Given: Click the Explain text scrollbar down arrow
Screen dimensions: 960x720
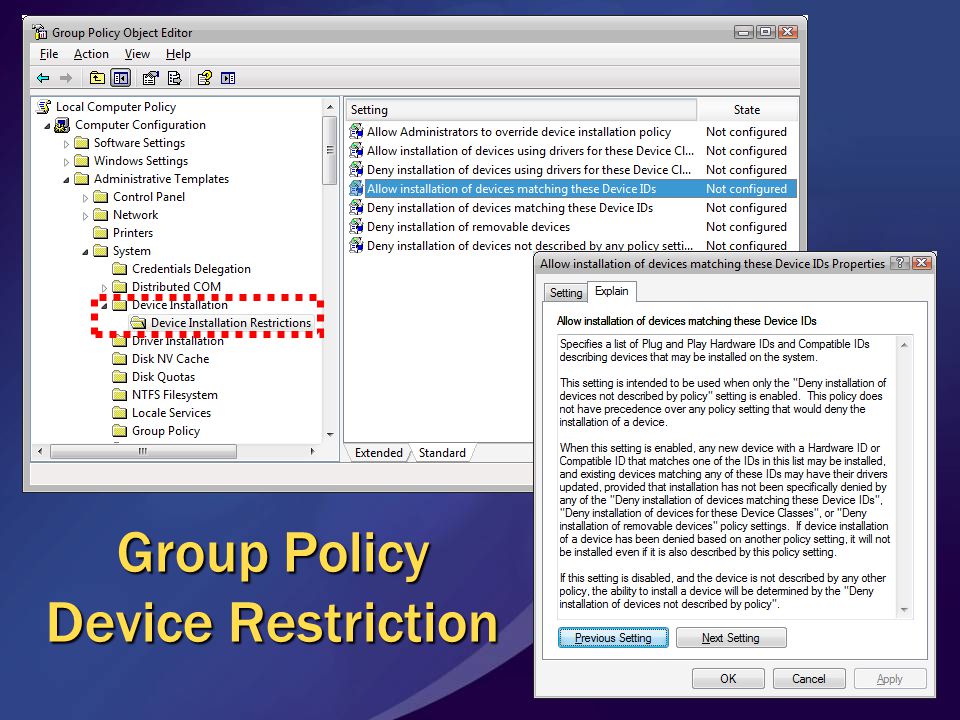Looking at the screenshot, I should [x=904, y=610].
